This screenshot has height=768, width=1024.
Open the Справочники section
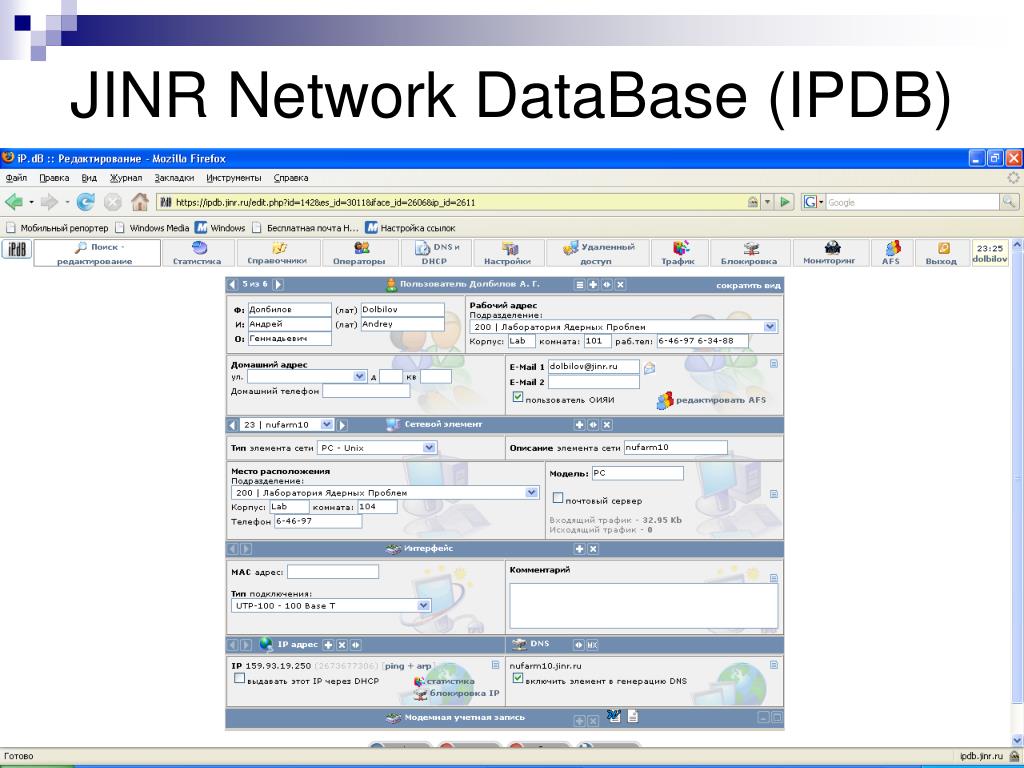[278, 253]
